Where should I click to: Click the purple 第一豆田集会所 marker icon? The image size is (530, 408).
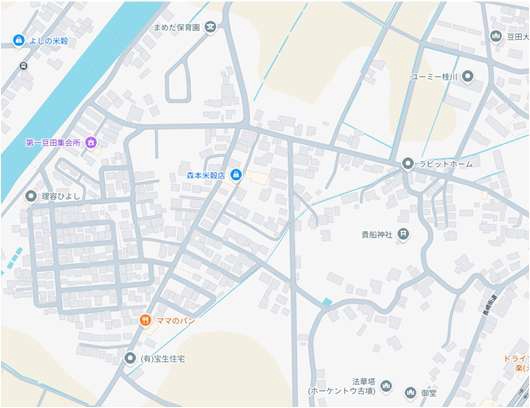[x=91, y=142]
